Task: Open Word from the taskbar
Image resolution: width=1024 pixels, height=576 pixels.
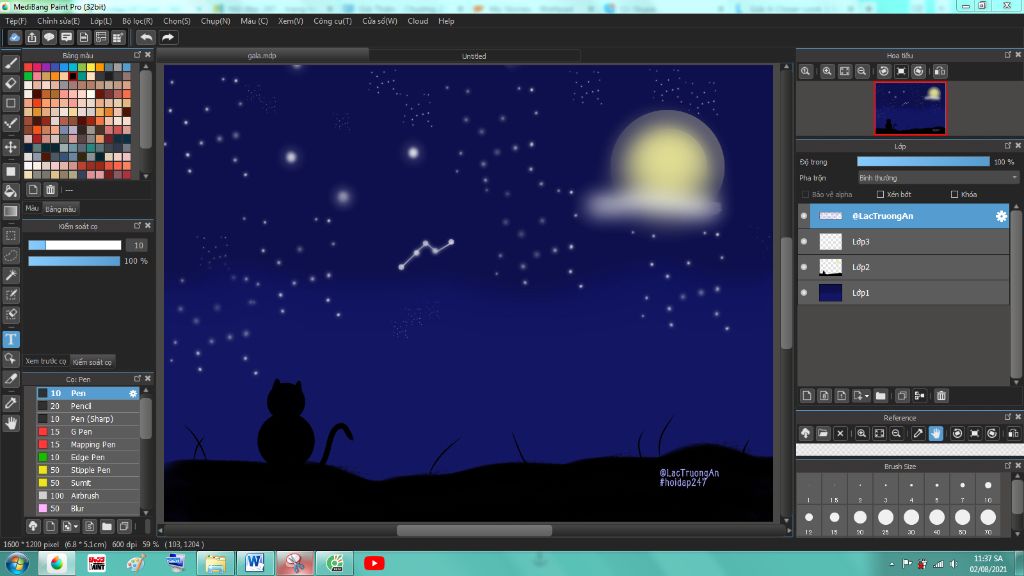Action: pos(255,563)
